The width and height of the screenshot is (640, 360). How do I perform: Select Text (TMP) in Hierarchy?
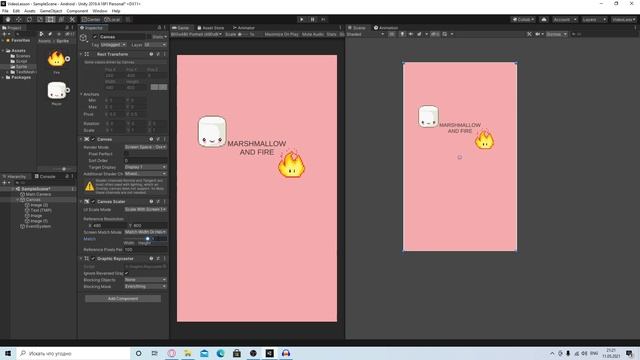click(38, 210)
